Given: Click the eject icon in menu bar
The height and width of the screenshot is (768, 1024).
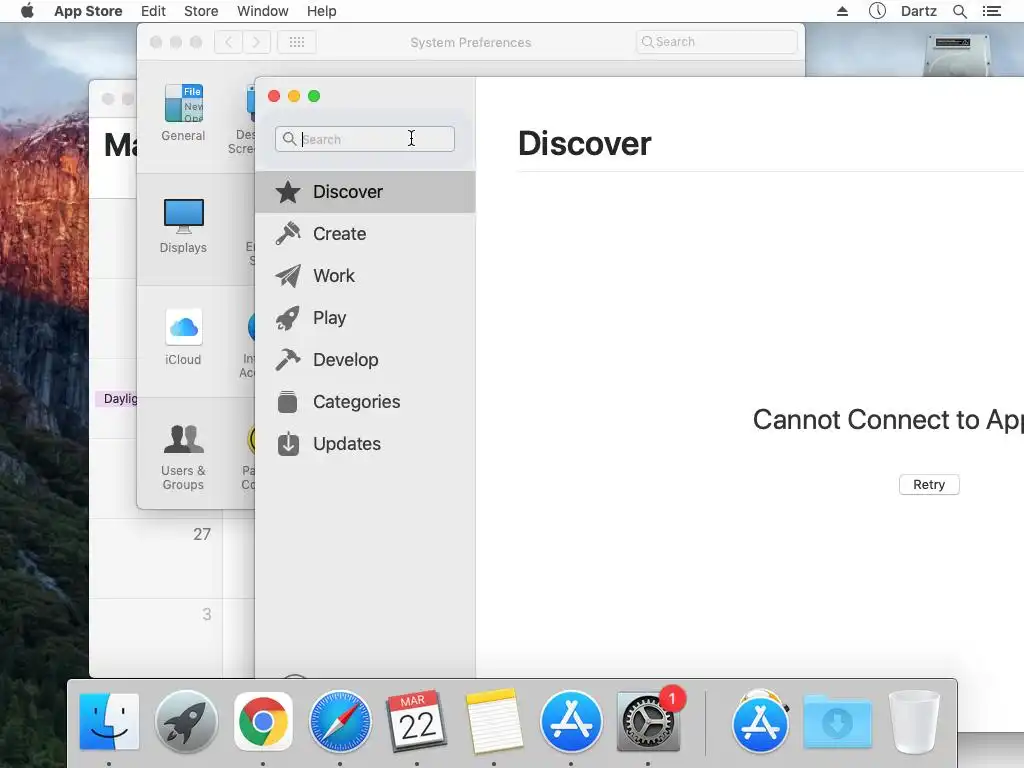Looking at the screenshot, I should 842,11.
